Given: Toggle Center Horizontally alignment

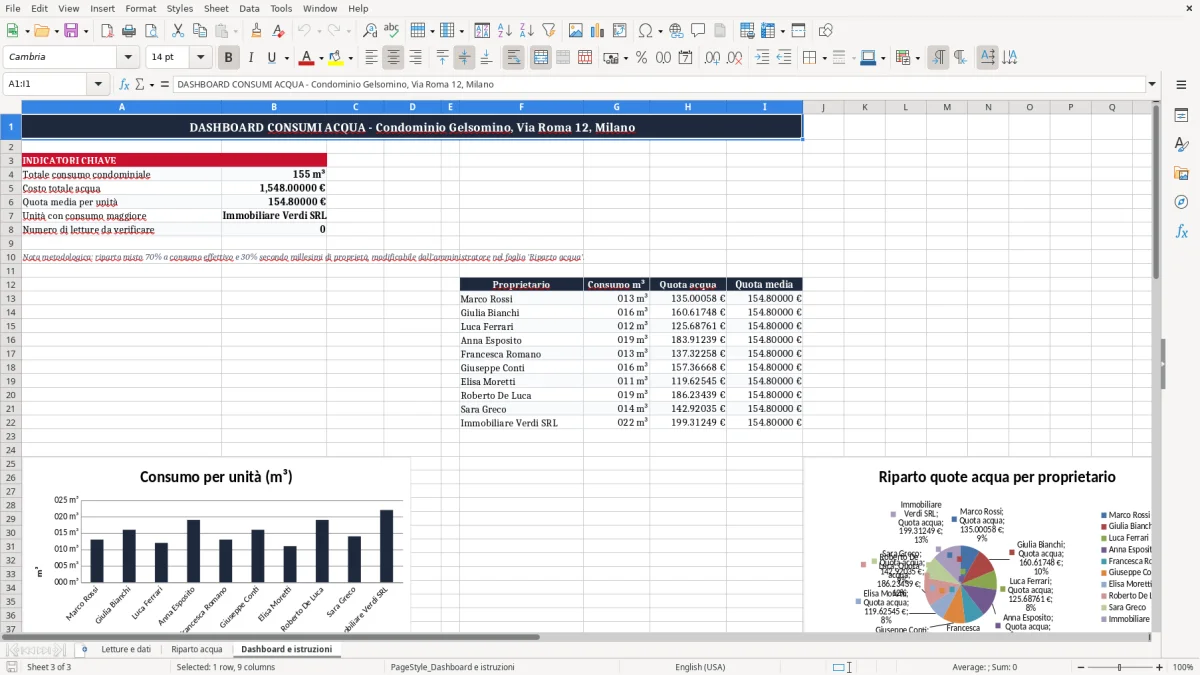Looking at the screenshot, I should point(394,58).
